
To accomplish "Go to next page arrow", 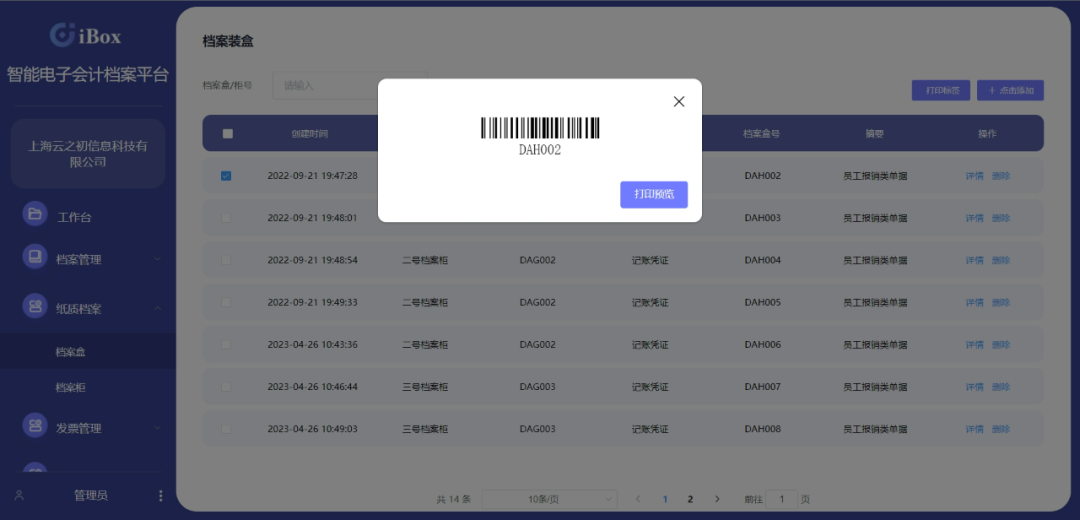I will pyautogui.click(x=717, y=499).
